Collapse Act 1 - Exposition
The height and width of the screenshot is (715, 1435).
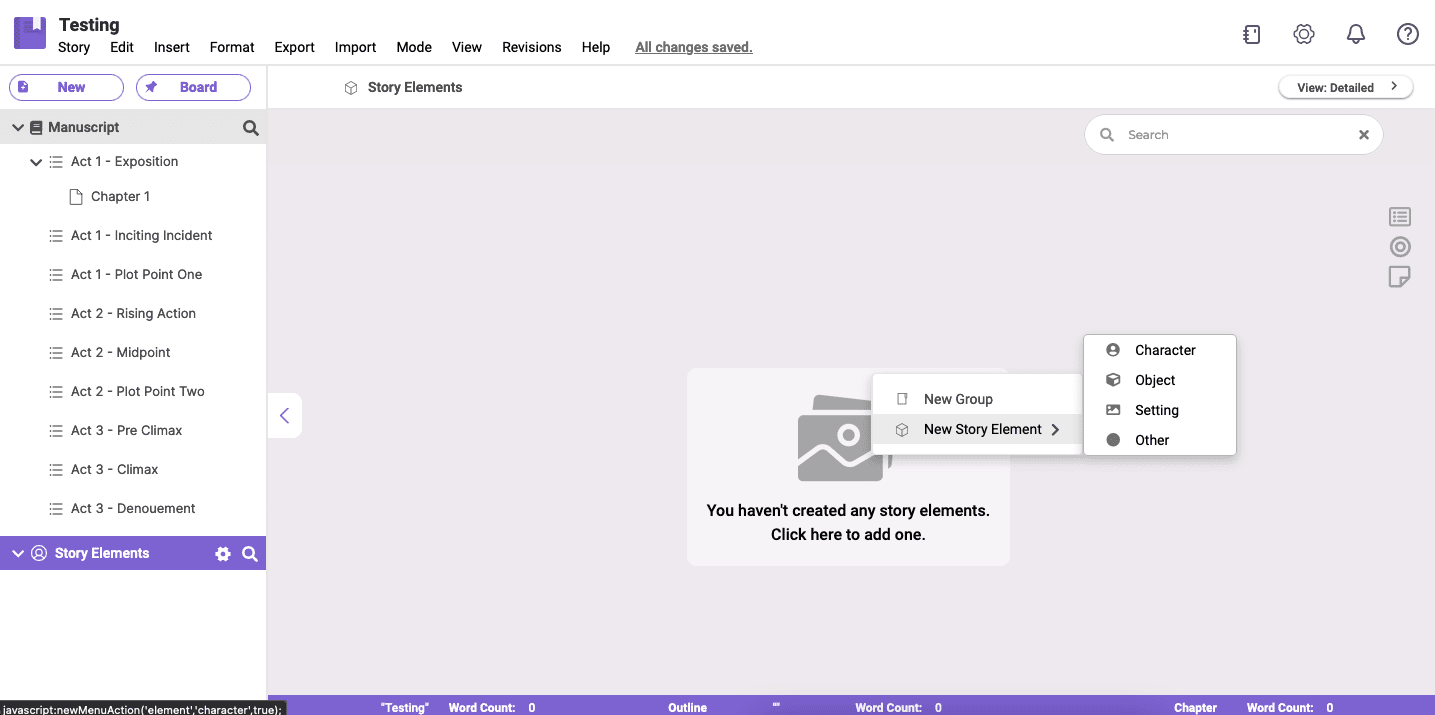36,162
